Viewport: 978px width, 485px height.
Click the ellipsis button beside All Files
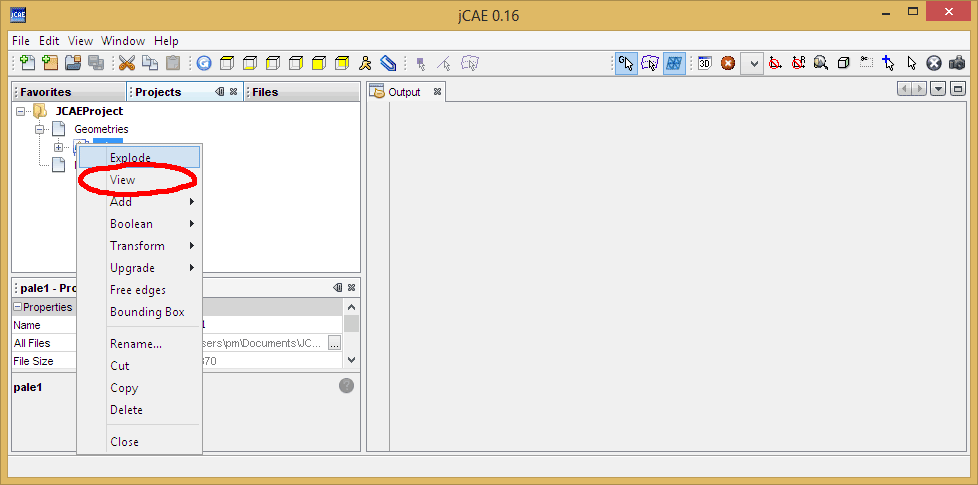click(x=334, y=343)
